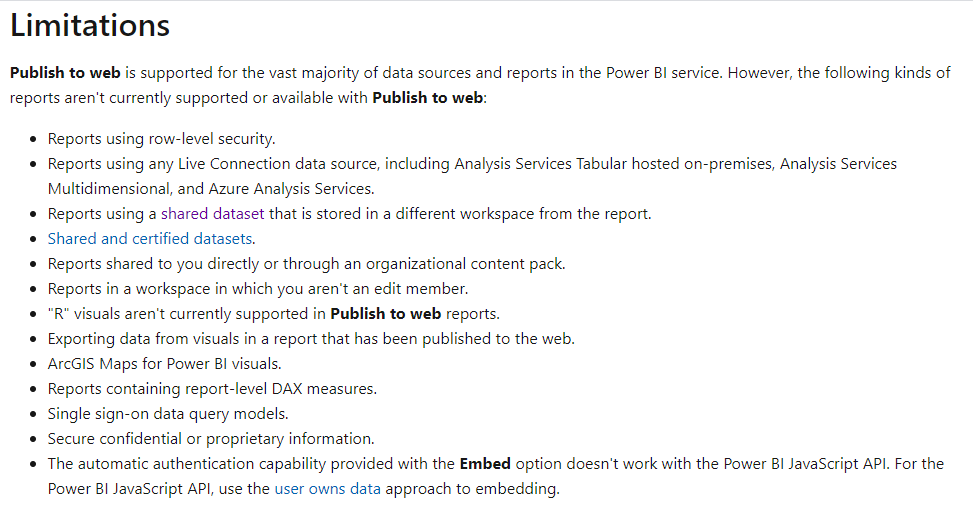Click 'Reports in a workspace' bullet text
The width and height of the screenshot is (973, 508).
click(258, 289)
